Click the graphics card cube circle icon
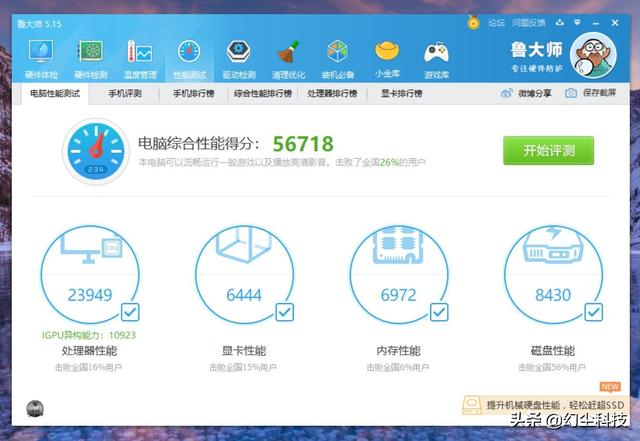 point(244,274)
